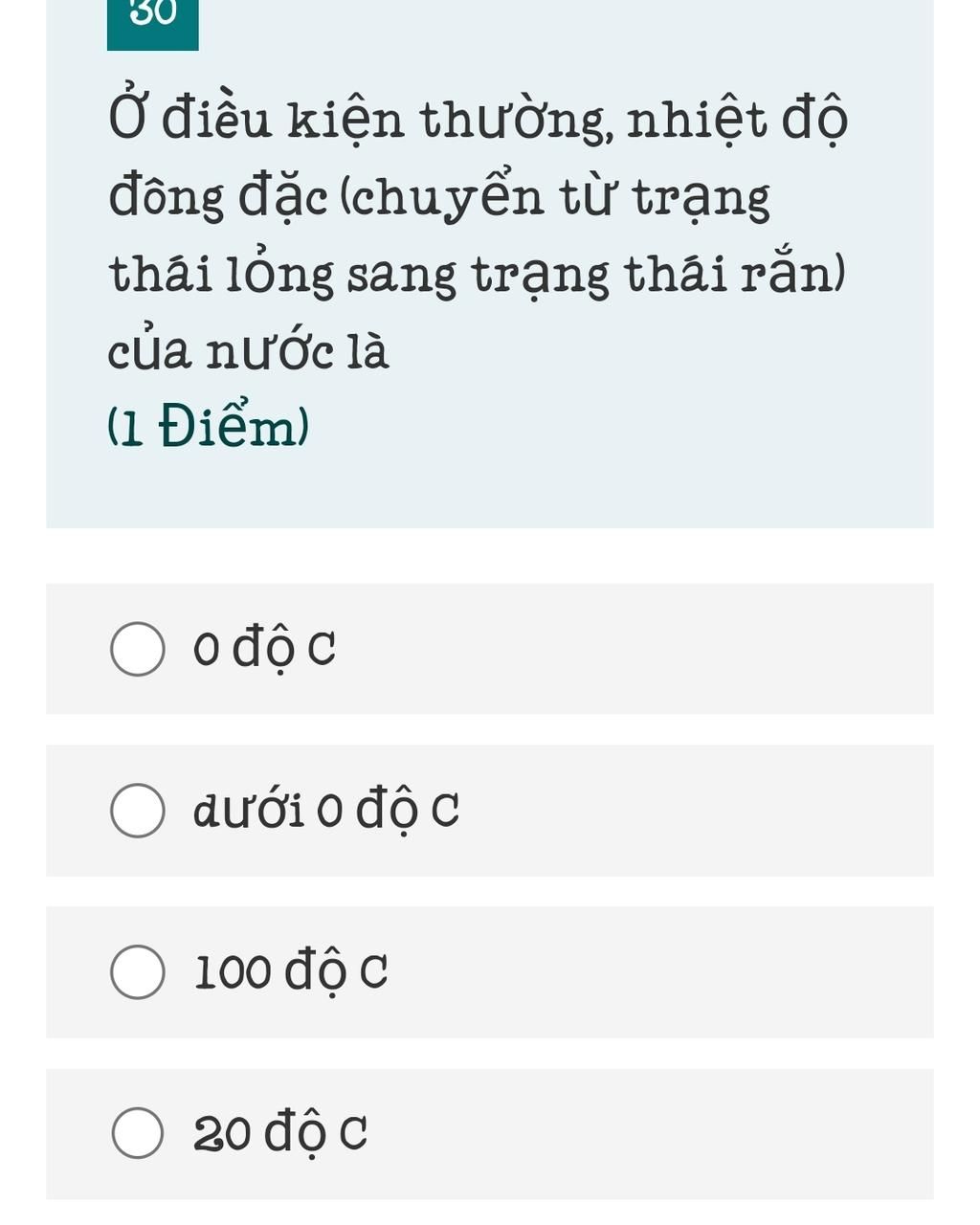
Task: Click the 'dưới 0 độ C' answer text
Action: click(326, 812)
